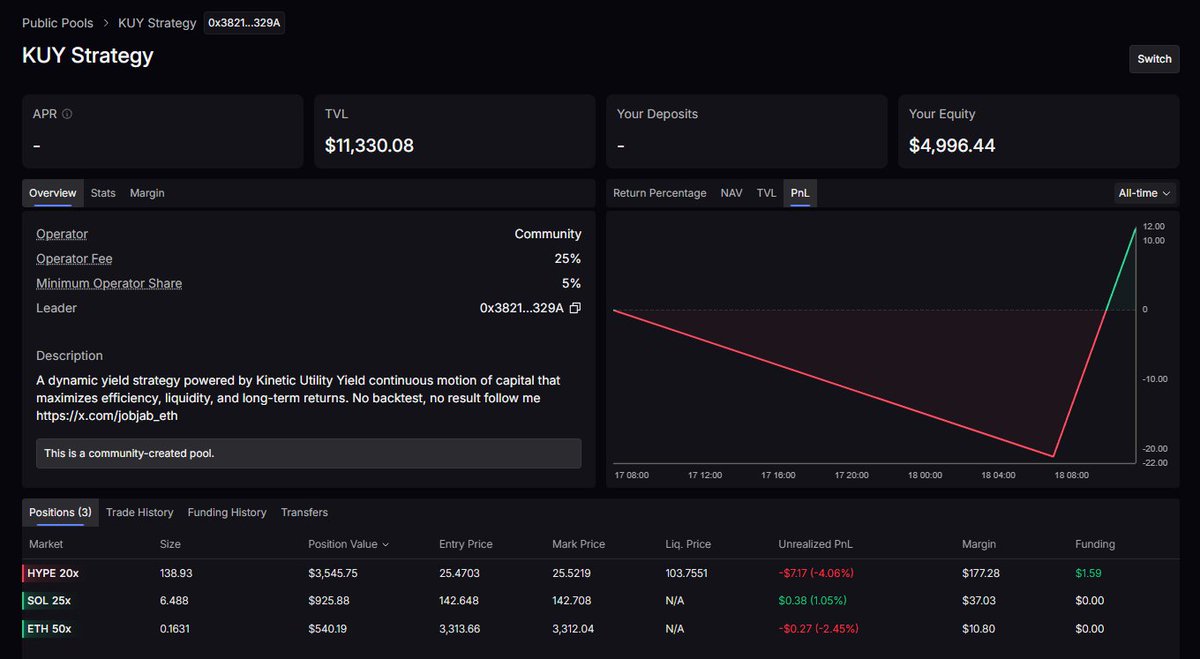Screen dimensions: 1200x659
Task: Click the 0x3821...329A address badge
Action: (x=243, y=22)
